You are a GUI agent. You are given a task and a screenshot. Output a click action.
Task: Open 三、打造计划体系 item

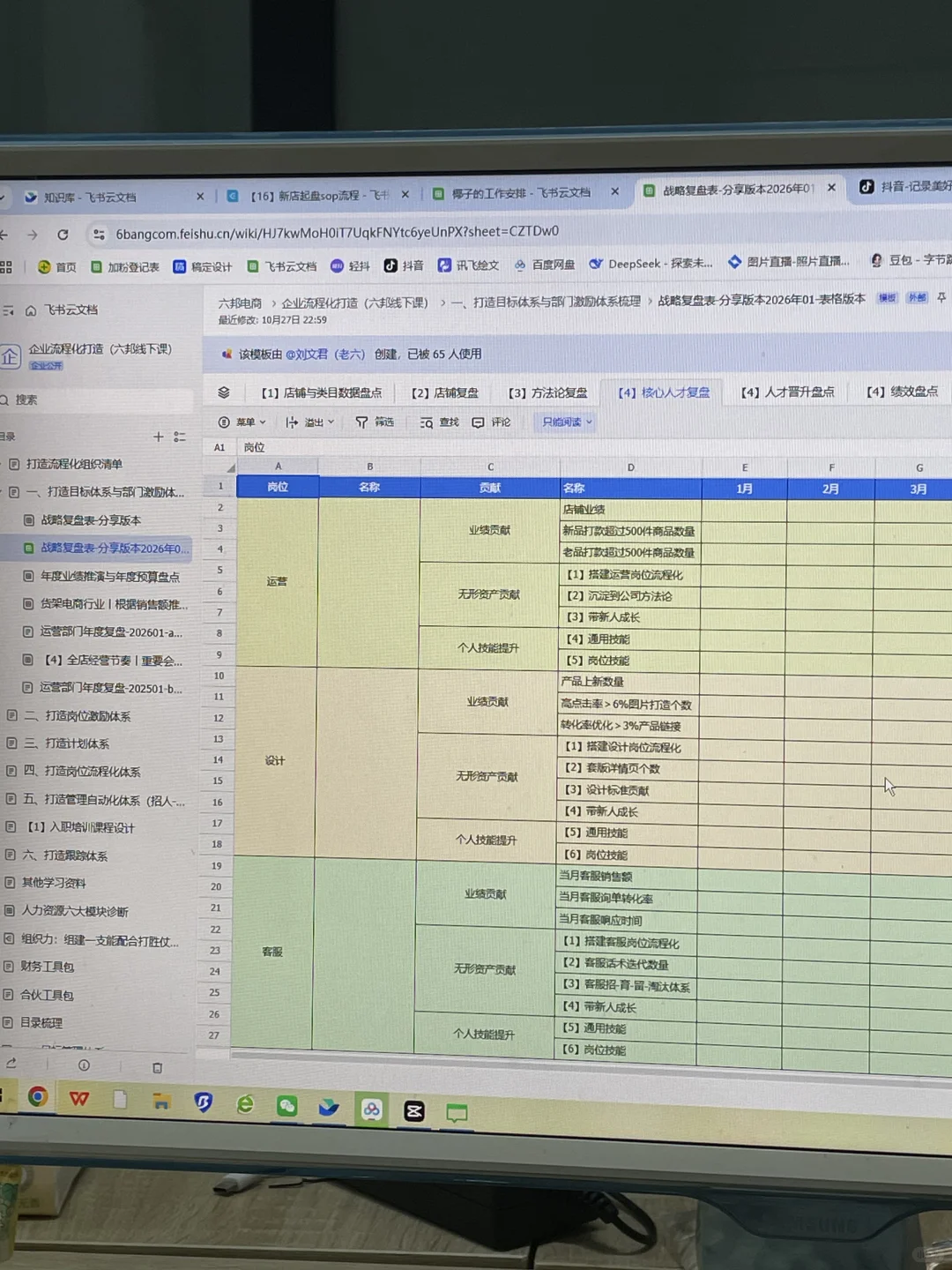pos(66,743)
